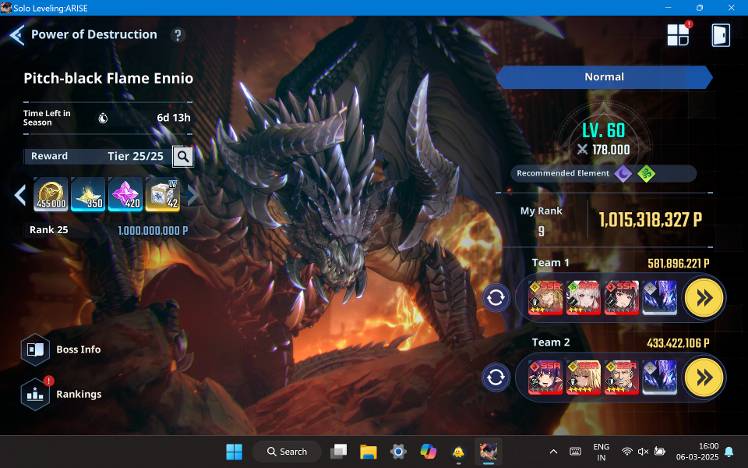Click the purple recommended element icon
The width and height of the screenshot is (748, 468).
click(x=622, y=173)
